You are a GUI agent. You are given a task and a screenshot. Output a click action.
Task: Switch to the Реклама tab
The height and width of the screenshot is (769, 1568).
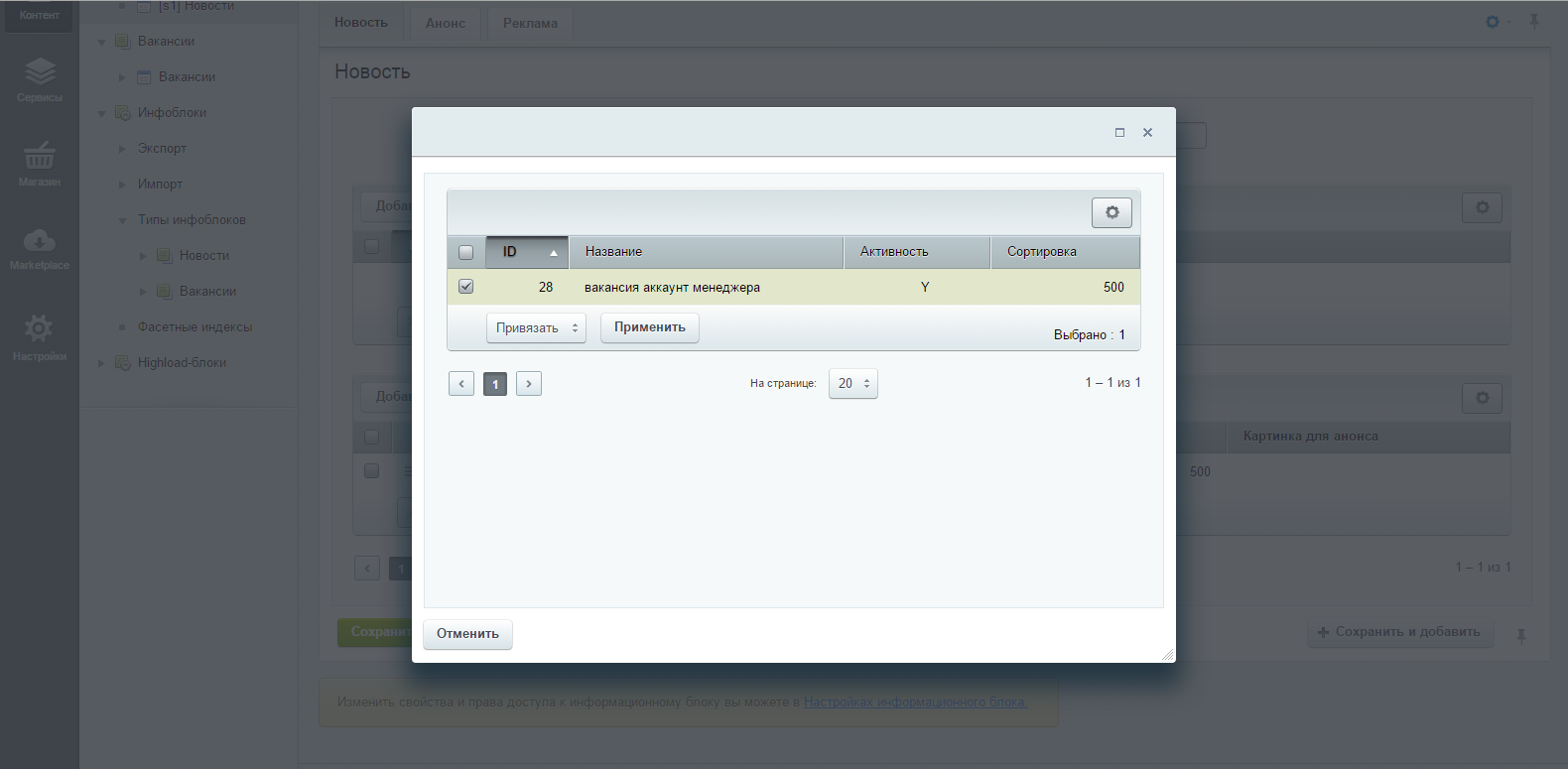point(530,23)
